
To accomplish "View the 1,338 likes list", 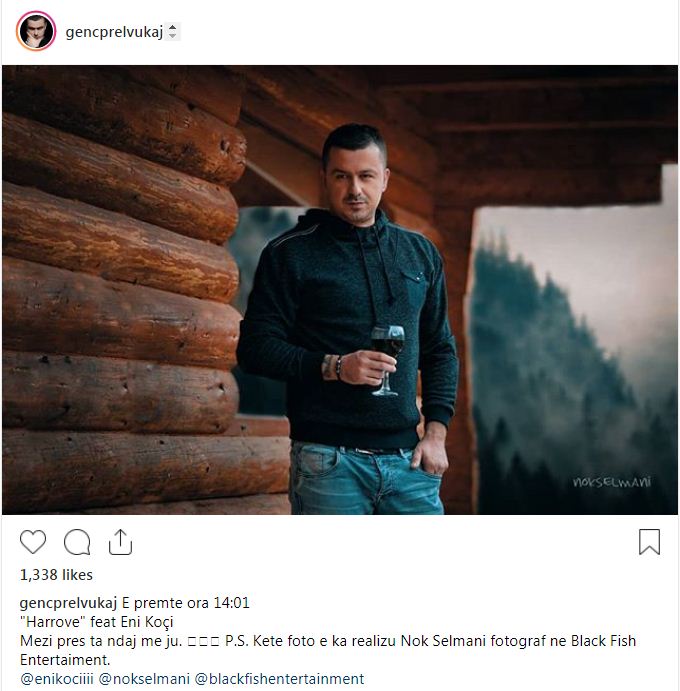I will (x=56, y=575).
